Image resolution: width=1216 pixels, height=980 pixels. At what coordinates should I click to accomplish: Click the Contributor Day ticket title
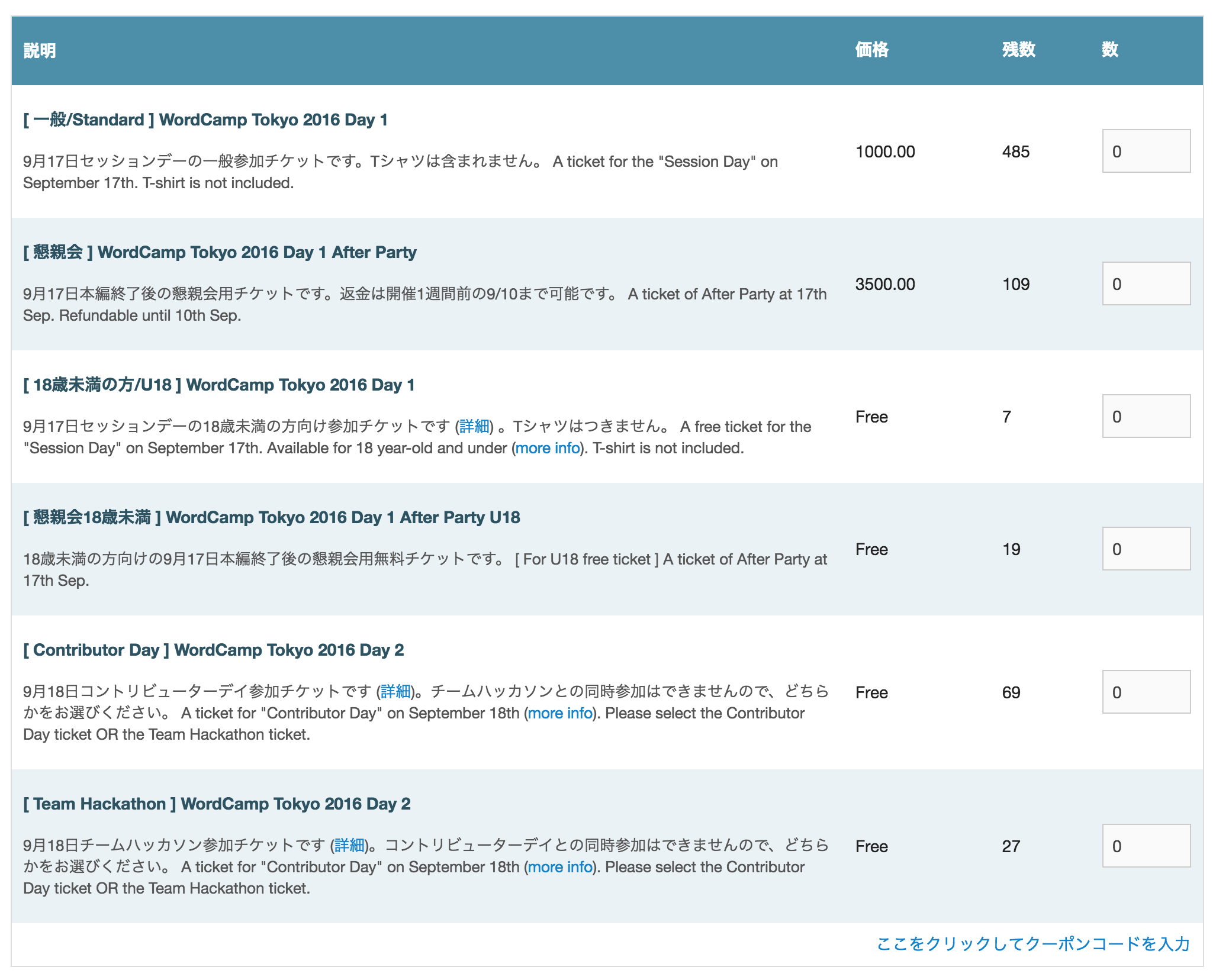[x=213, y=650]
